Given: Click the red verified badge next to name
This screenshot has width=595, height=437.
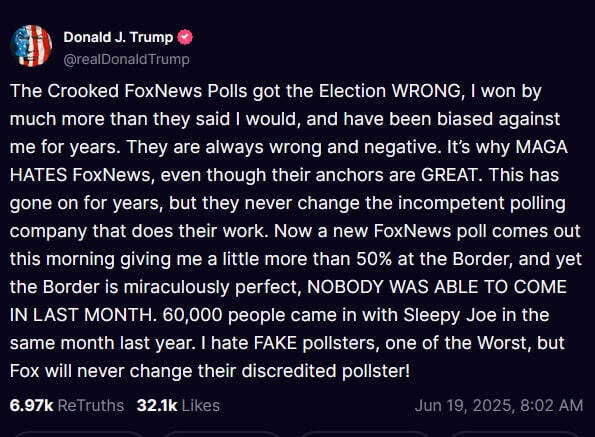Looking at the screenshot, I should pyautogui.click(x=185, y=37).
